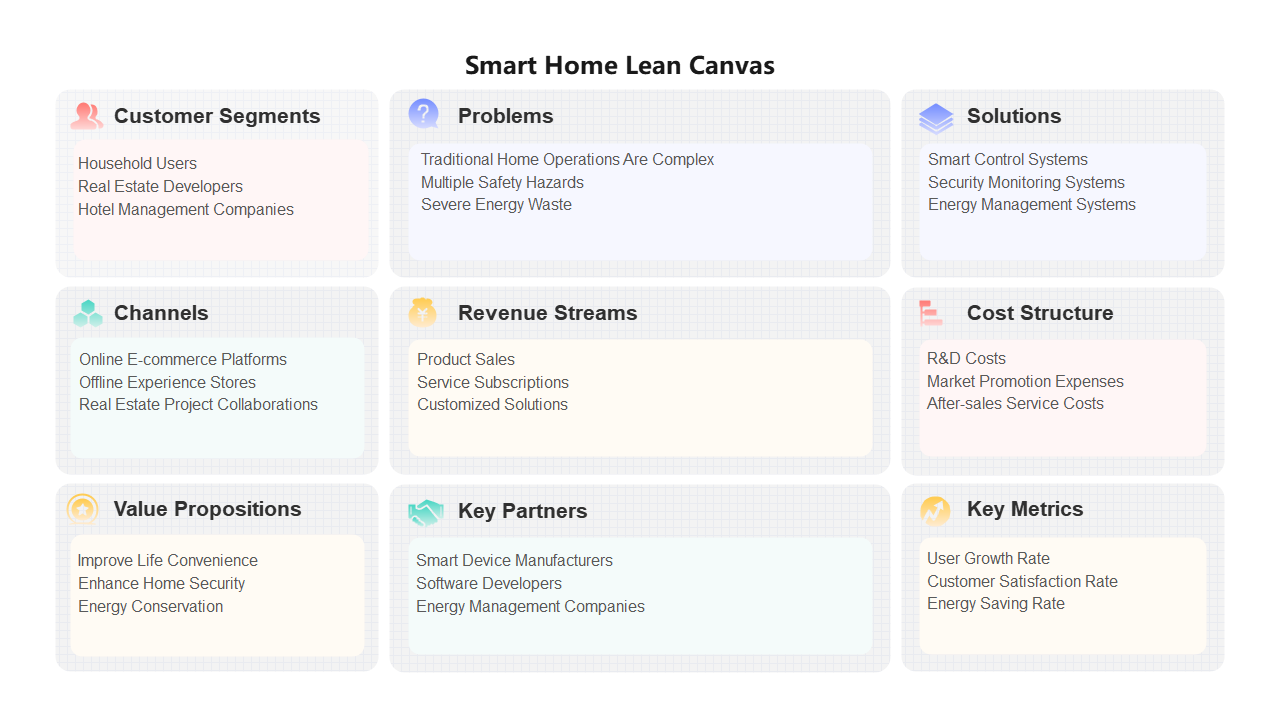1280x720 pixels.
Task: Click the Offline Experience Stores entry
Action: point(167,382)
